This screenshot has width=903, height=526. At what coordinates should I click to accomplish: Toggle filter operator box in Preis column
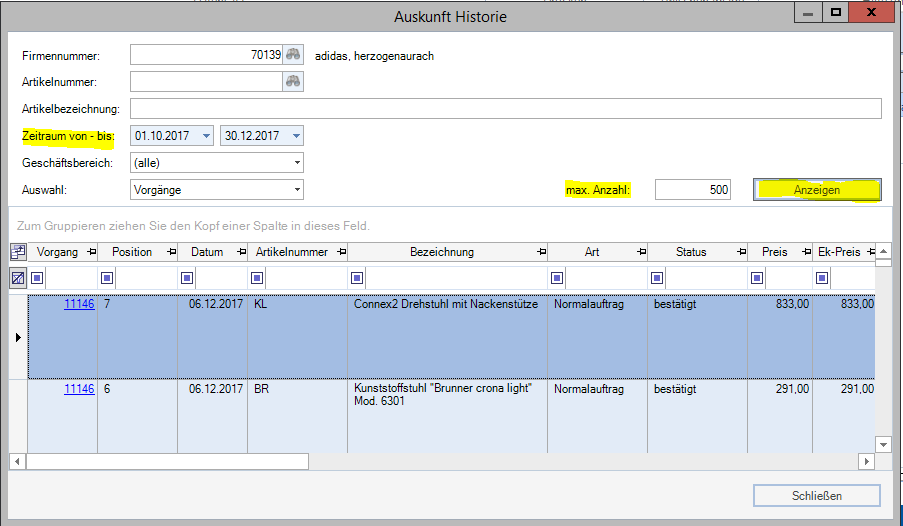point(757,277)
